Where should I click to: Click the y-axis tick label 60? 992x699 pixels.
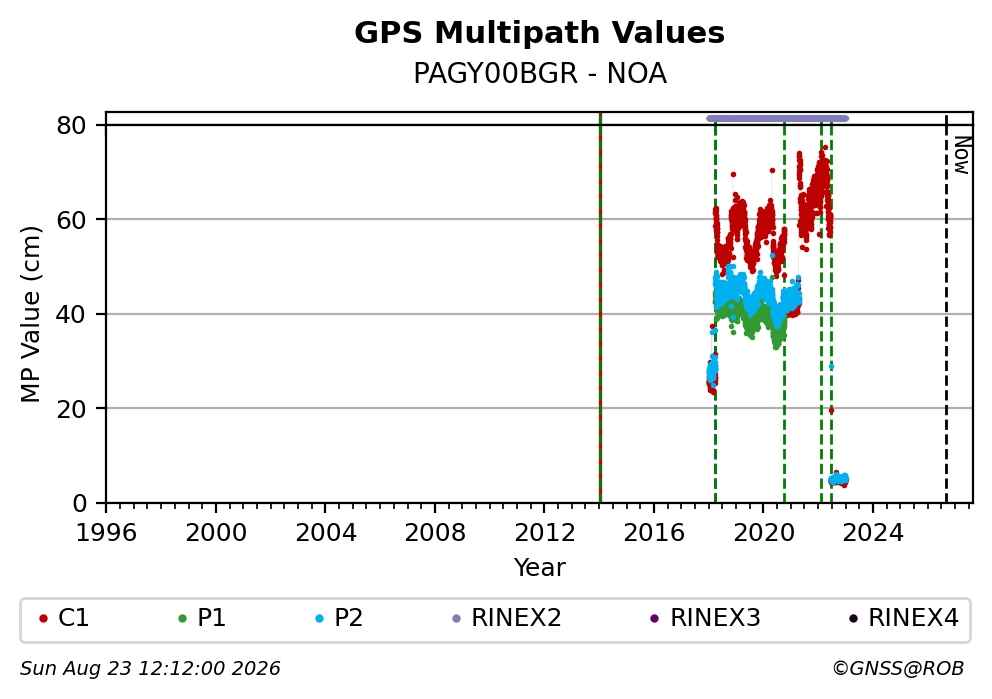click(x=71, y=220)
